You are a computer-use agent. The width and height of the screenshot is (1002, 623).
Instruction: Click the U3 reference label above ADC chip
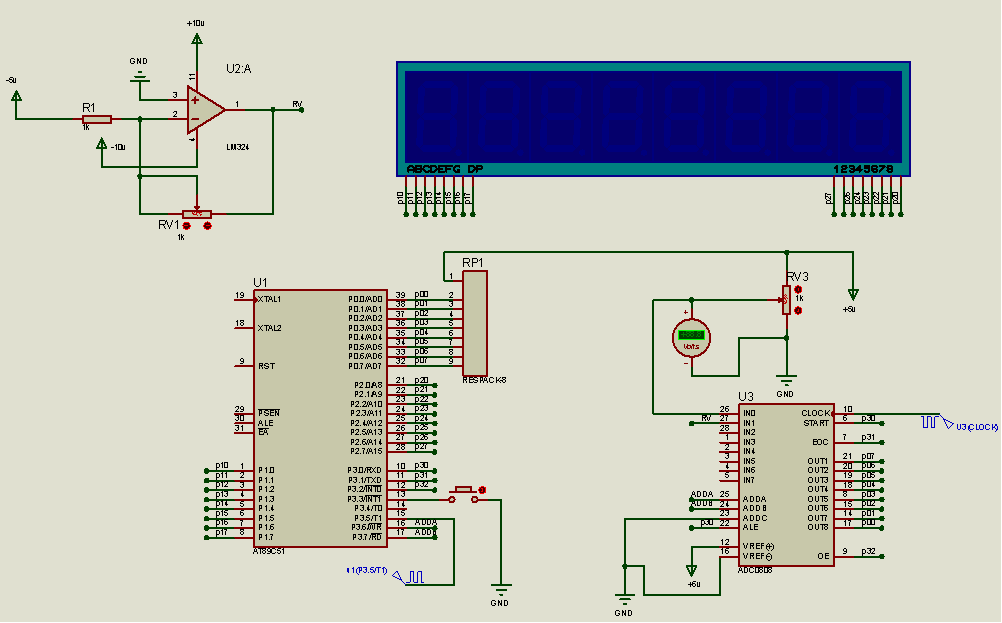pos(746,397)
